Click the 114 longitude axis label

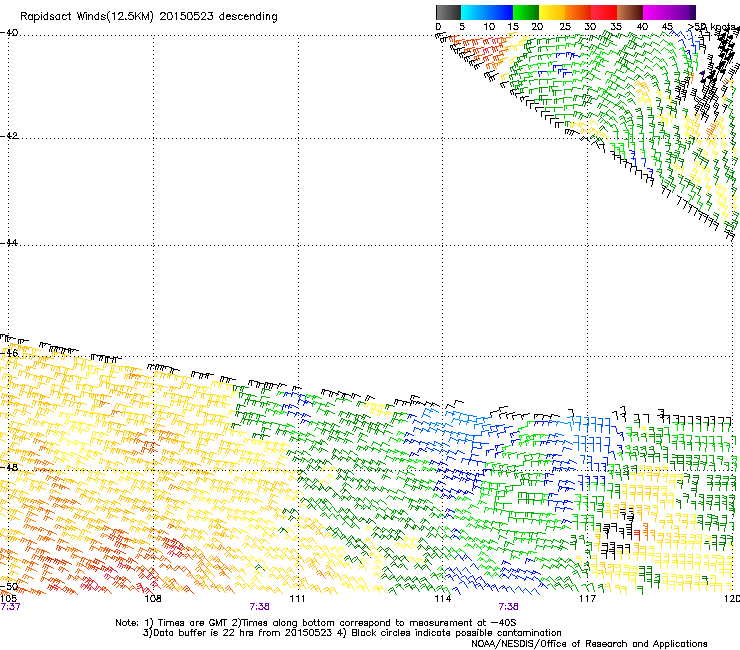click(x=443, y=599)
